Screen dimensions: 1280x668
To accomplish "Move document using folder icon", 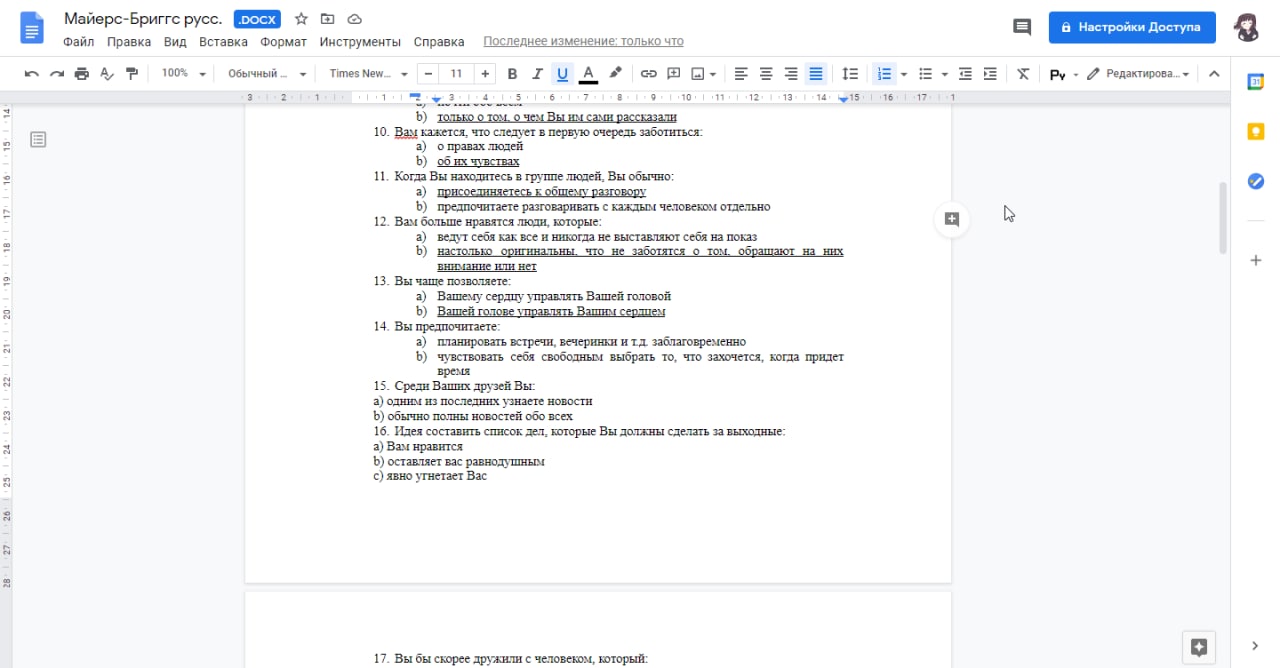I will tap(328, 19).
